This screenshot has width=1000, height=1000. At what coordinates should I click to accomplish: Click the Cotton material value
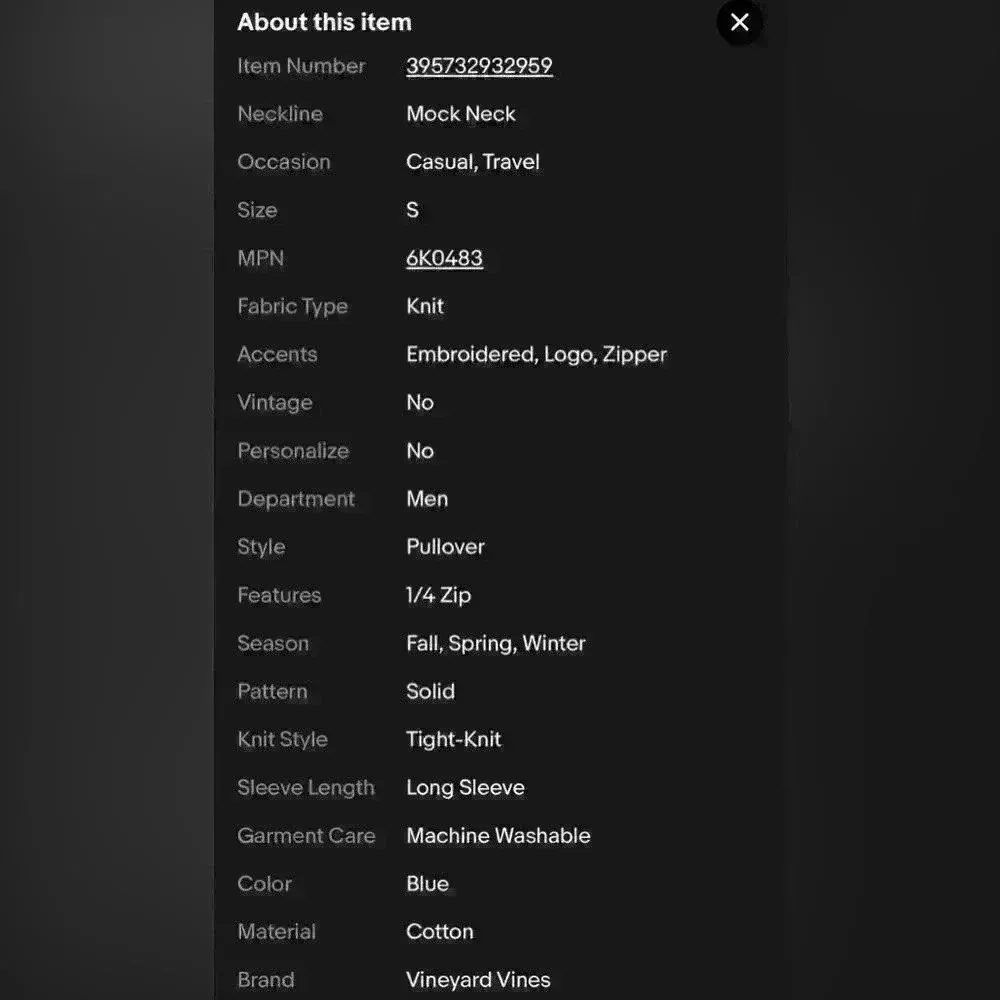pos(440,931)
